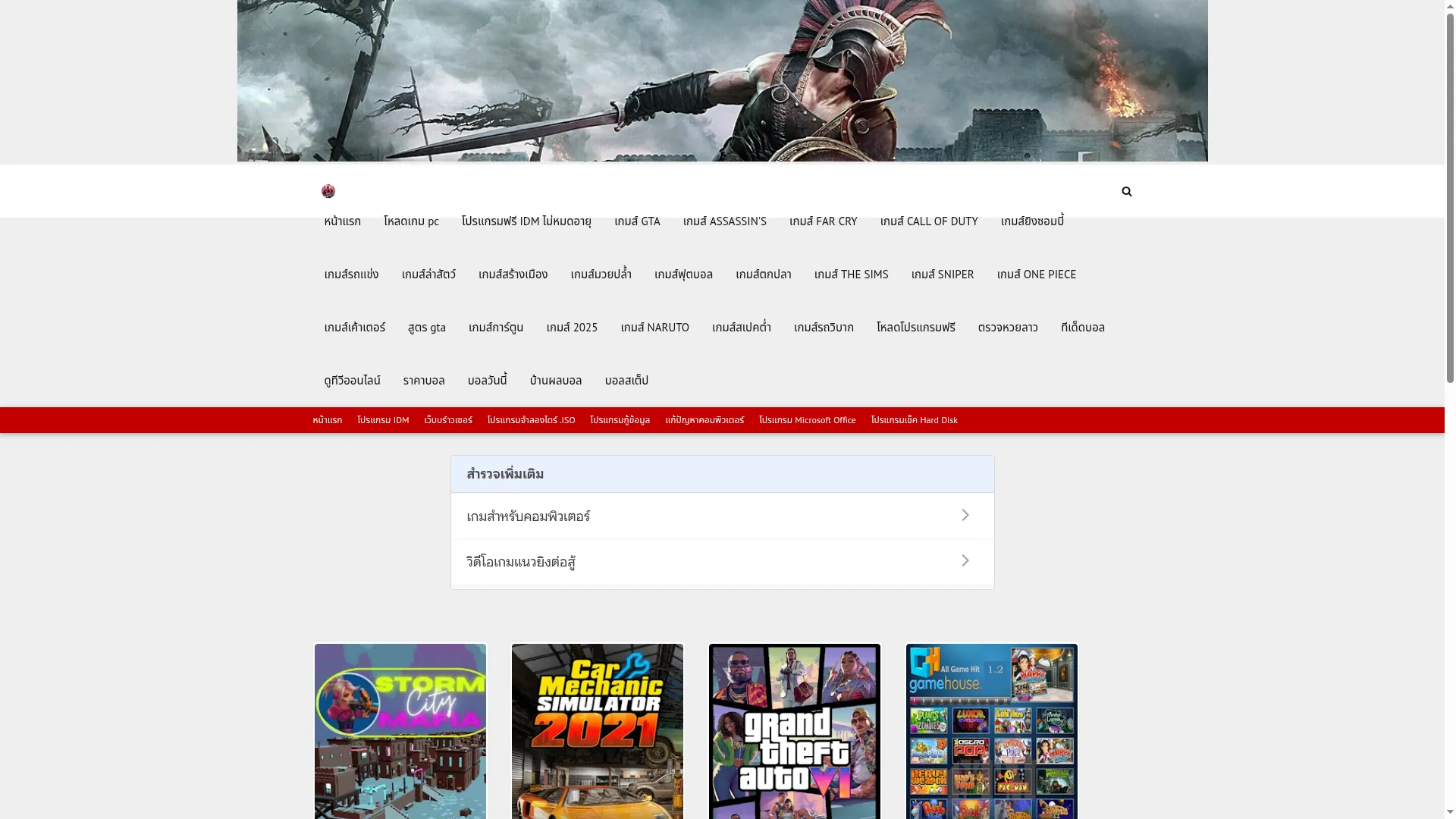
Task: Go to เกมส์รถแข่ง category
Action: click(x=351, y=275)
